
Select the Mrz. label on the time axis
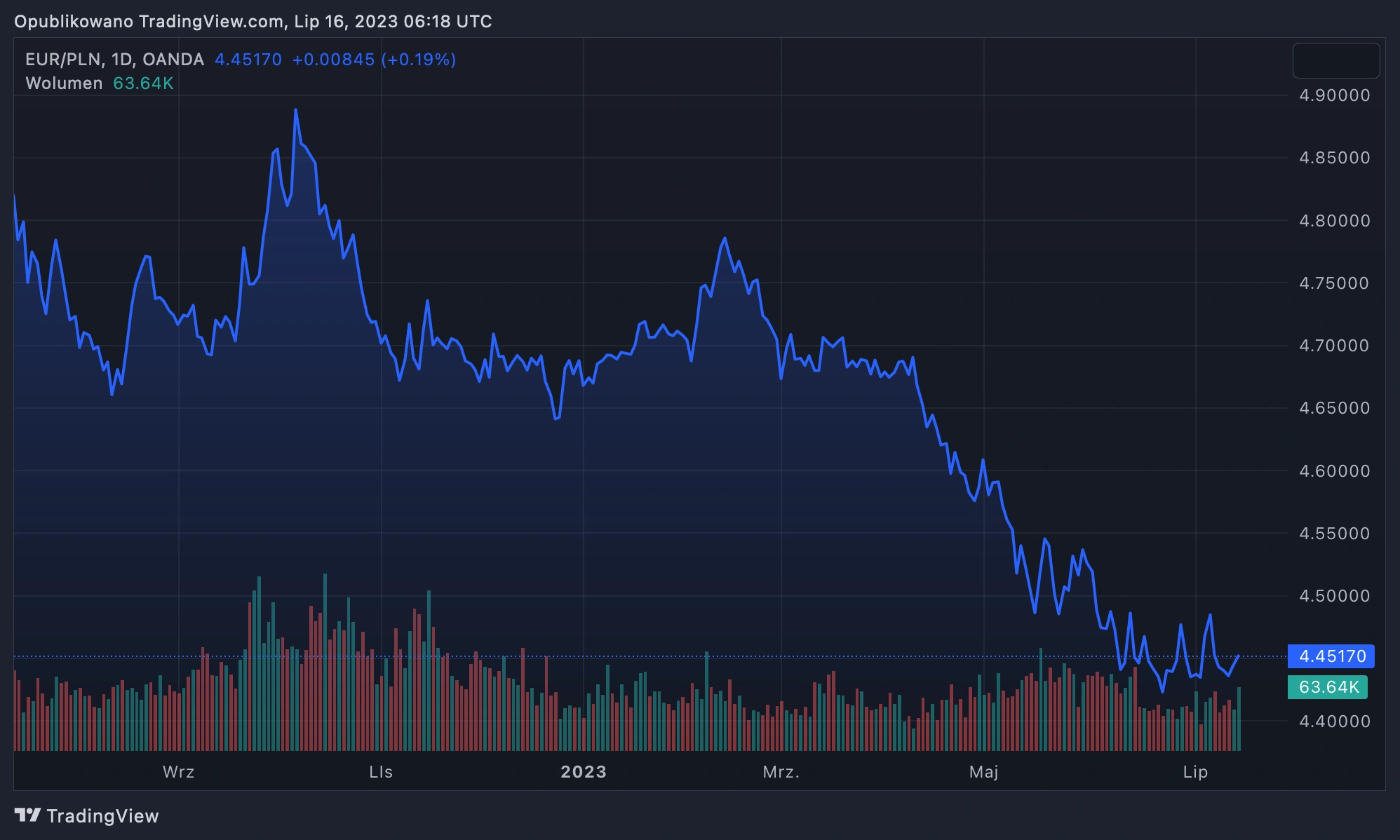coord(781,772)
